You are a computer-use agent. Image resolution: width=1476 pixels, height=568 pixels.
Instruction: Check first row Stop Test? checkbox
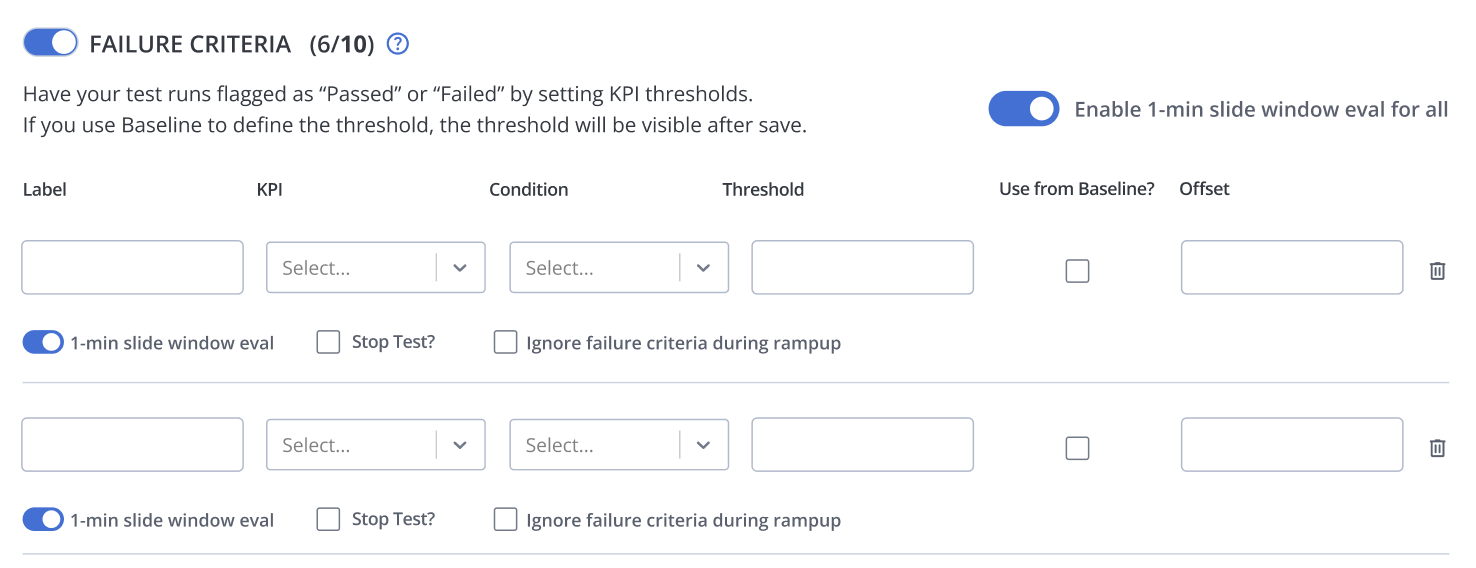coord(328,342)
